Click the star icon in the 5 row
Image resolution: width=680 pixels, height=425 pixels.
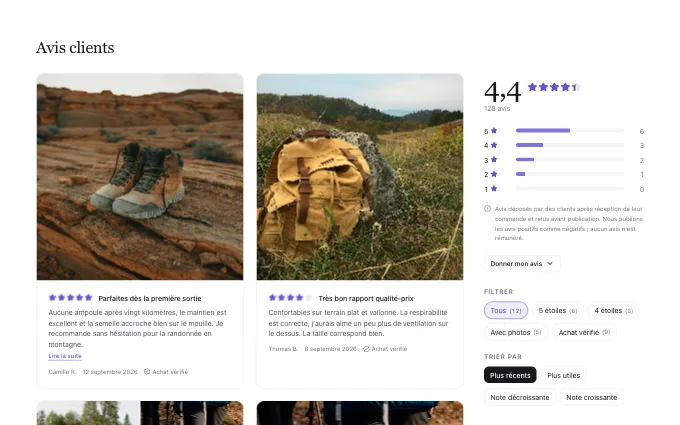tap(494, 131)
